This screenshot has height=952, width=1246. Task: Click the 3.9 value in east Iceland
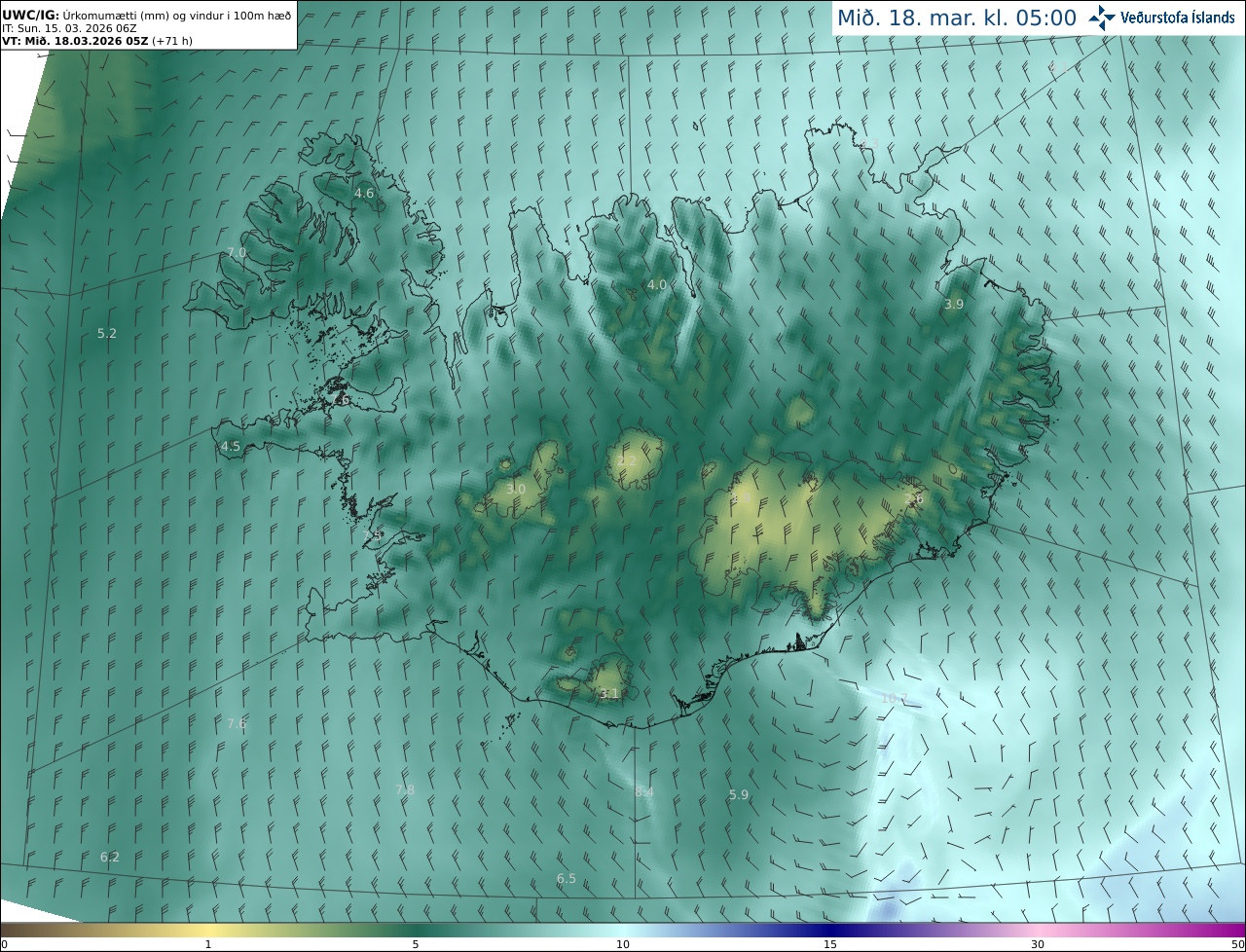coord(954,304)
